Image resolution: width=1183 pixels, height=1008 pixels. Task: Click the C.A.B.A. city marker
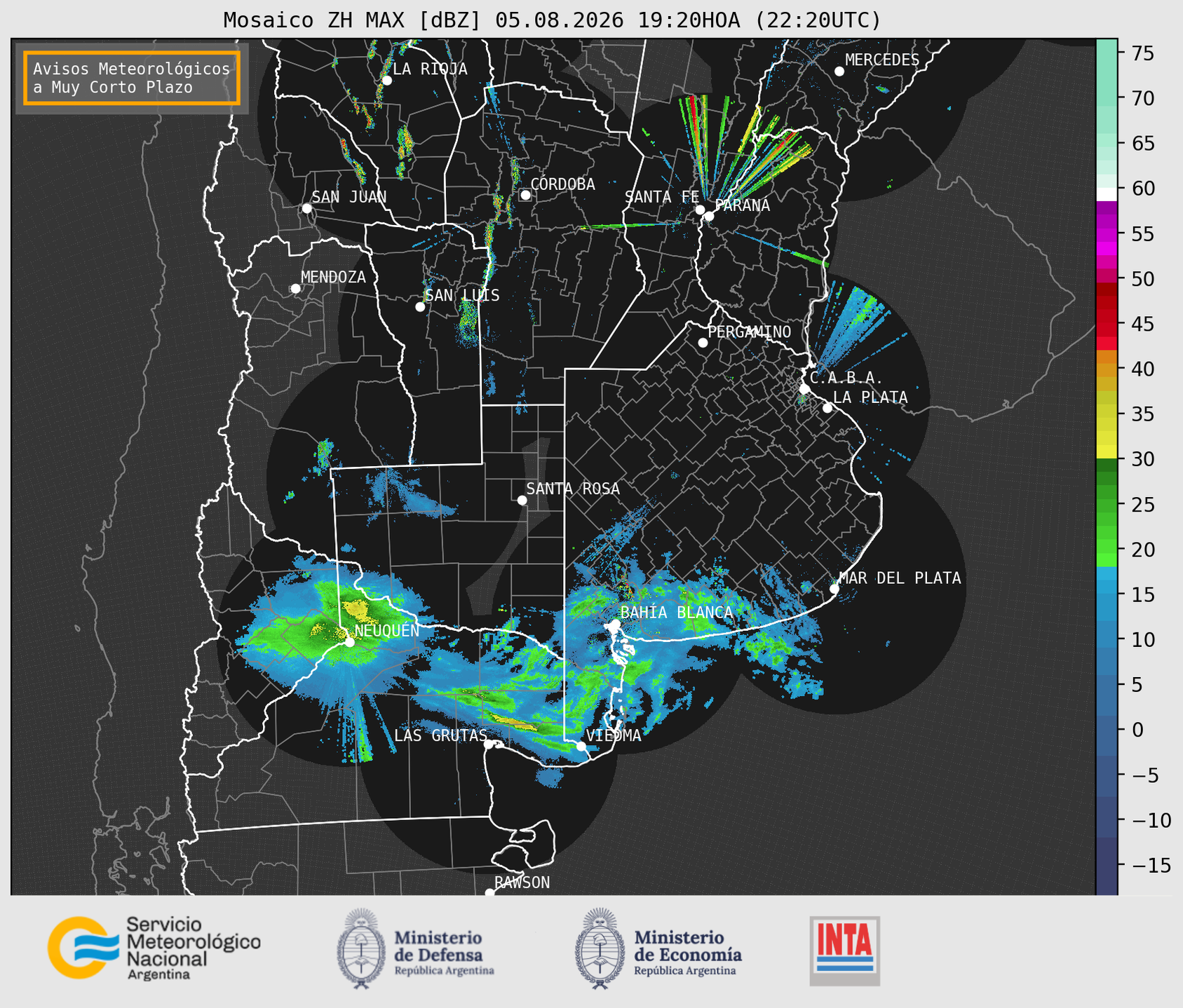point(804,388)
